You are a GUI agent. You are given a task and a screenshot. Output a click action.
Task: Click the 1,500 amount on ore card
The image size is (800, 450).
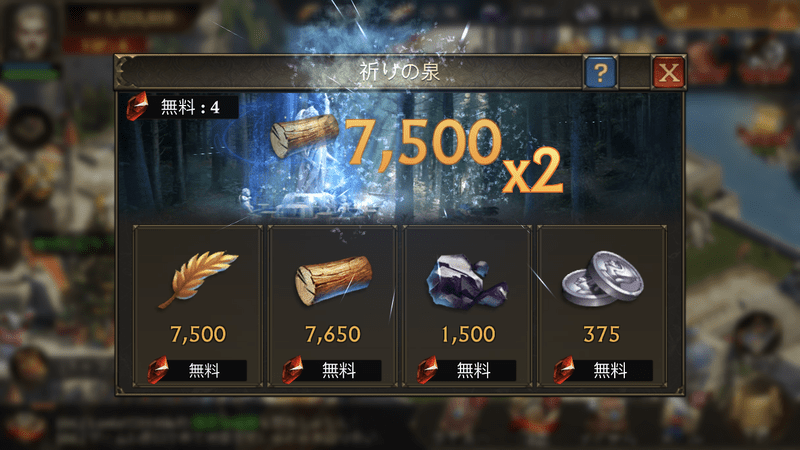pyautogui.click(x=468, y=335)
